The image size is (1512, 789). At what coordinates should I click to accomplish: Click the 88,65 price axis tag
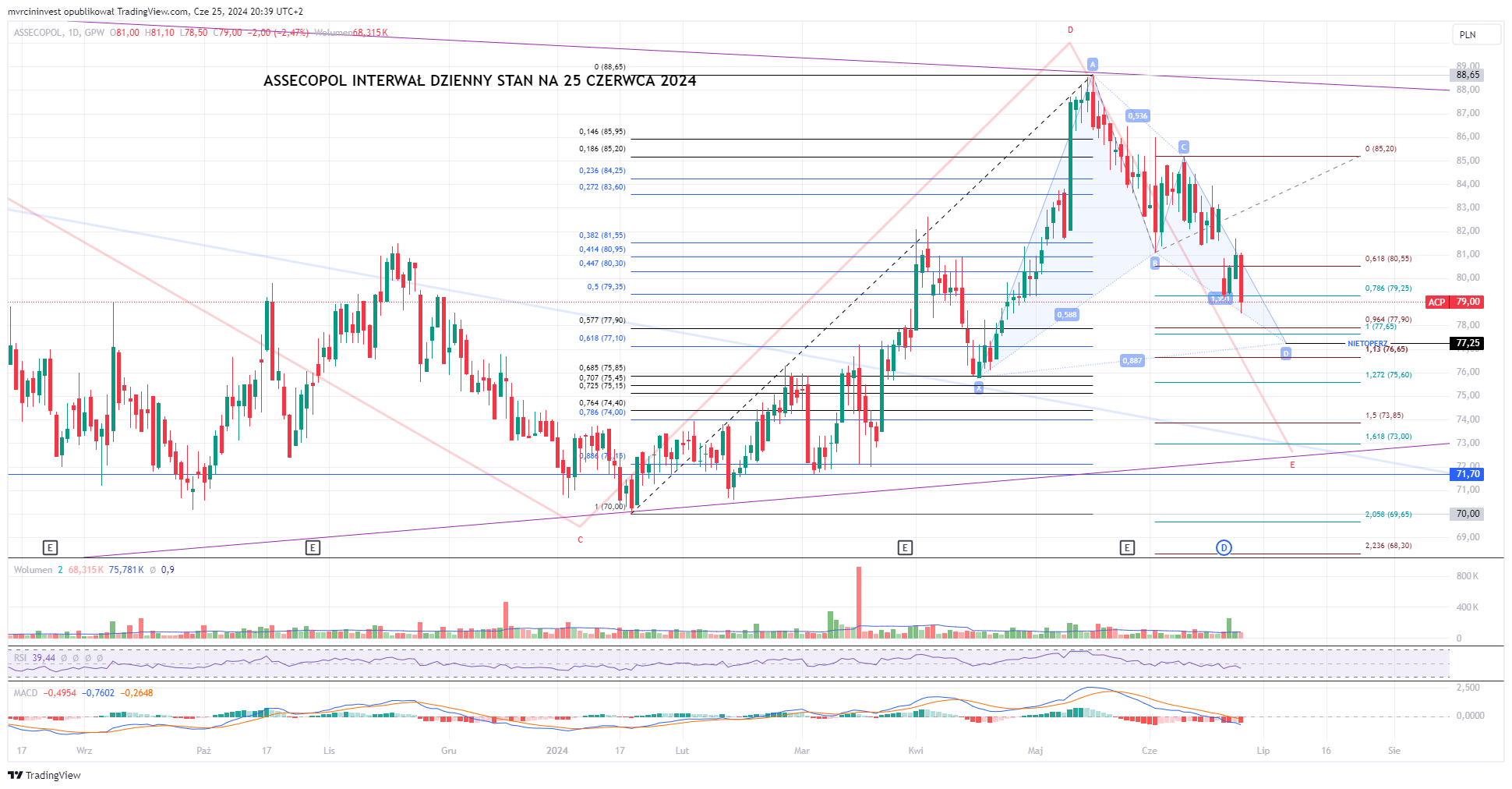pyautogui.click(x=1468, y=75)
